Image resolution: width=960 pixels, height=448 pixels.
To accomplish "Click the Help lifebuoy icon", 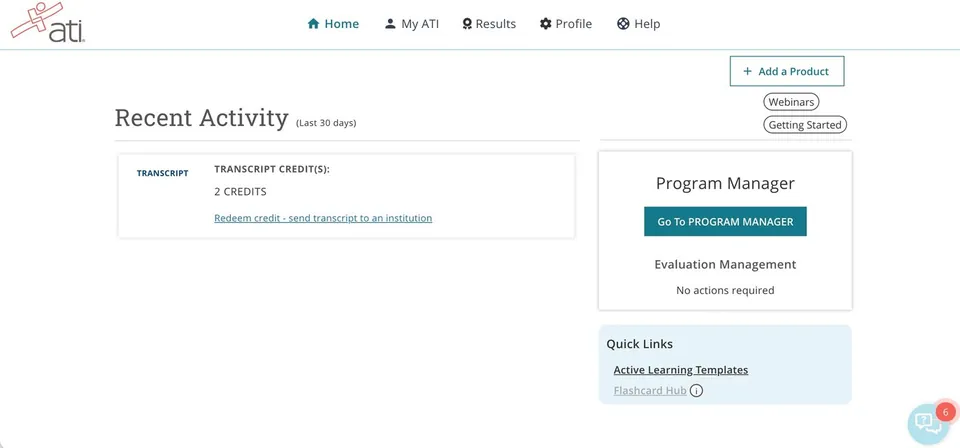I will 623,24.
